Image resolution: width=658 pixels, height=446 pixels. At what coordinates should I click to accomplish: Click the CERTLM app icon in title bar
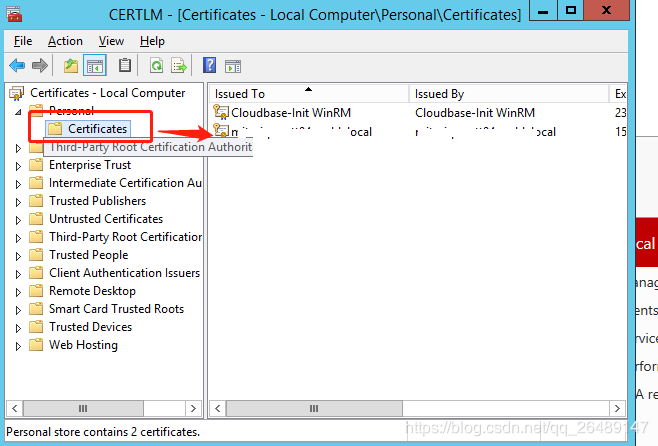click(x=14, y=14)
